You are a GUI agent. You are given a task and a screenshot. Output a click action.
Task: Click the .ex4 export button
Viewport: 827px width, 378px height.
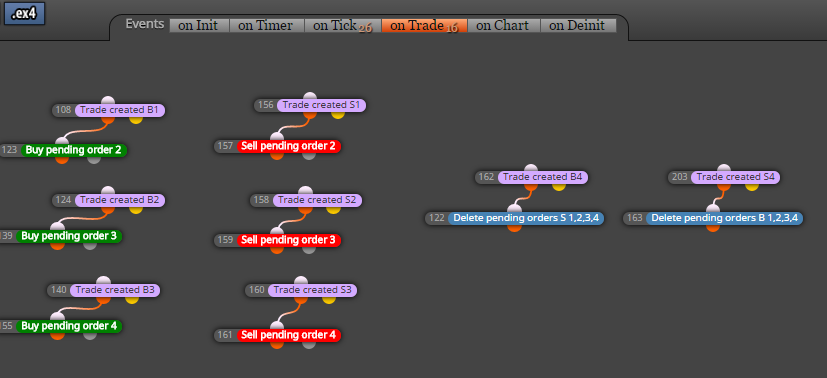pyautogui.click(x=24, y=13)
